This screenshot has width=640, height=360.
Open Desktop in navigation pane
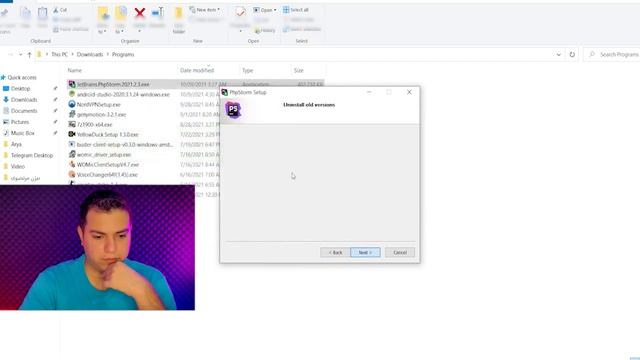[20, 89]
